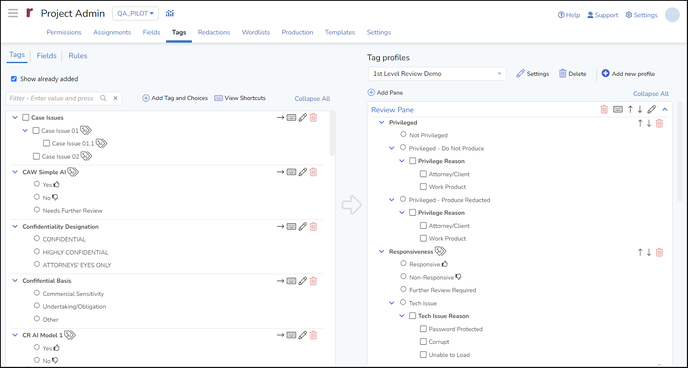Collapse the Tech Issue Reason group

401,316
